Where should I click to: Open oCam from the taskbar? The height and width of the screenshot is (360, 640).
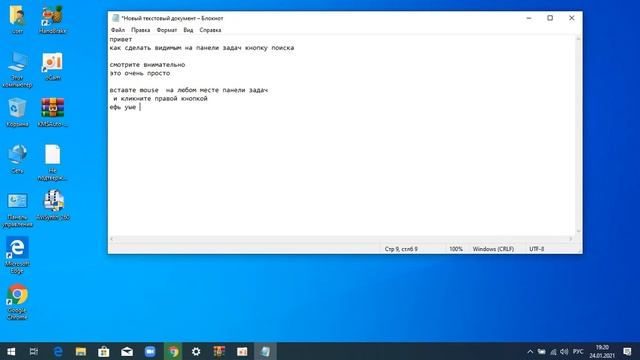(x=242, y=351)
